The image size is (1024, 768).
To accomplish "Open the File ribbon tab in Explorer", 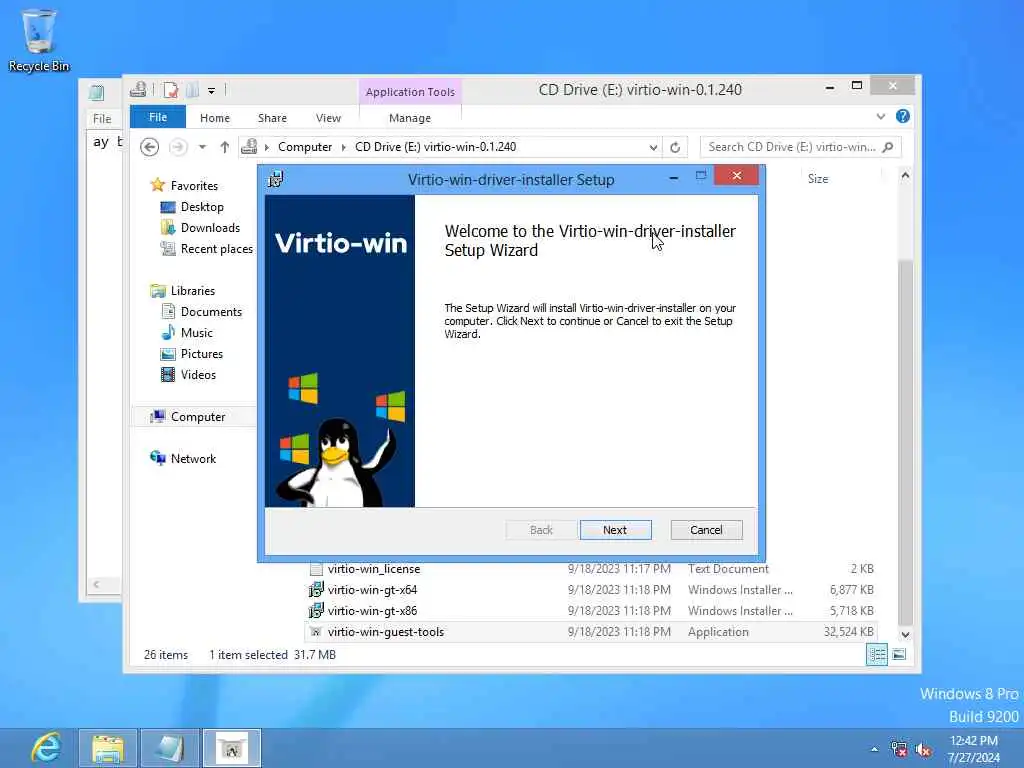I will click(158, 118).
